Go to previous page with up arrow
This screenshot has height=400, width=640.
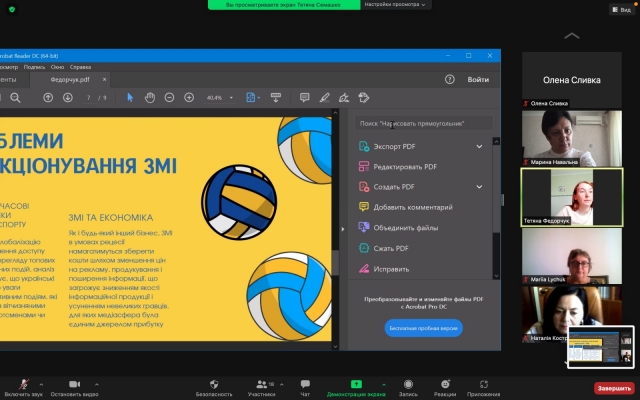click(x=48, y=97)
